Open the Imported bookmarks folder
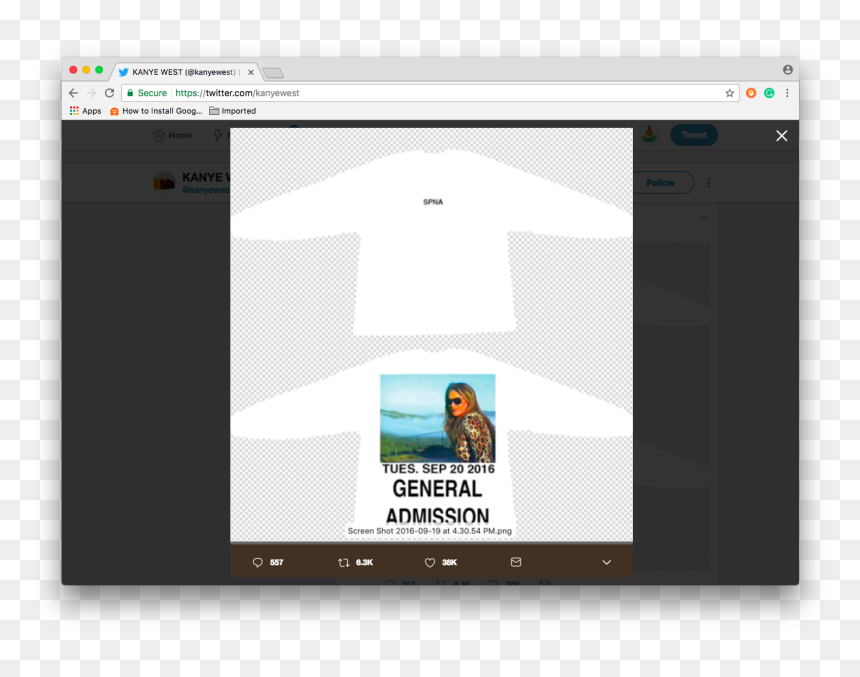 pos(233,111)
